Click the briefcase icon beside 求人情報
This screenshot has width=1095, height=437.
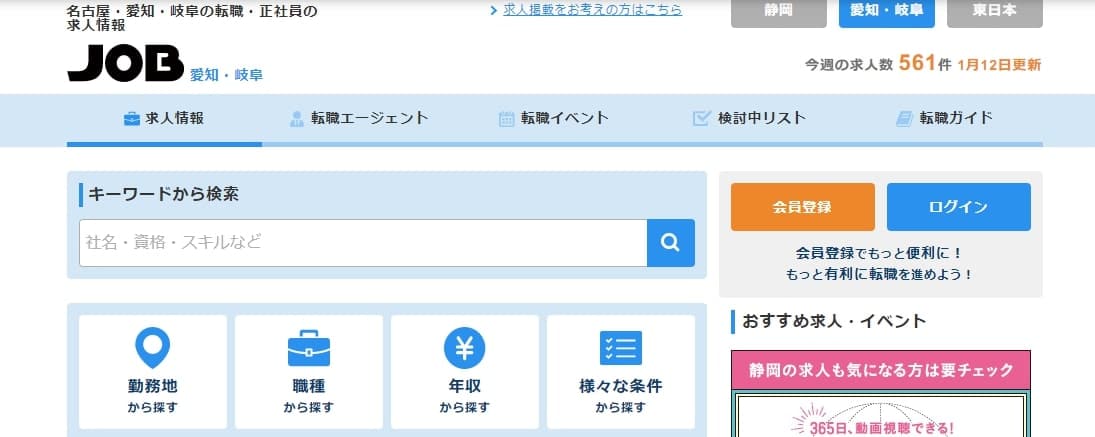131,119
